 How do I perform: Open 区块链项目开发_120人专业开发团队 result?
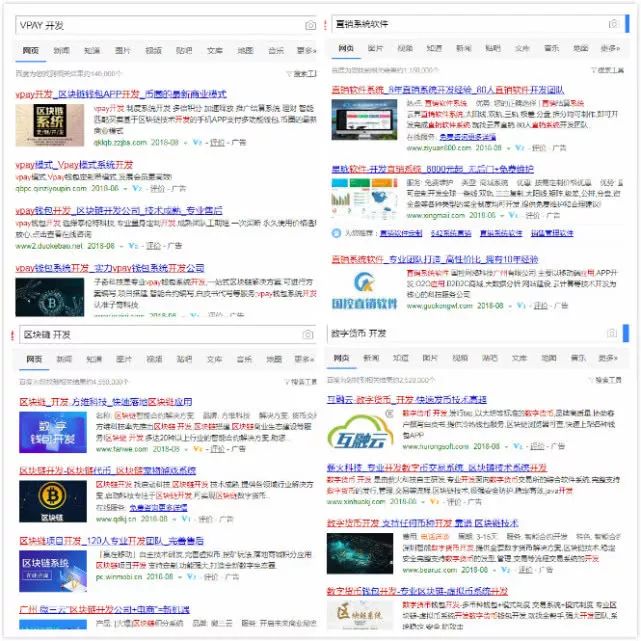(112, 541)
